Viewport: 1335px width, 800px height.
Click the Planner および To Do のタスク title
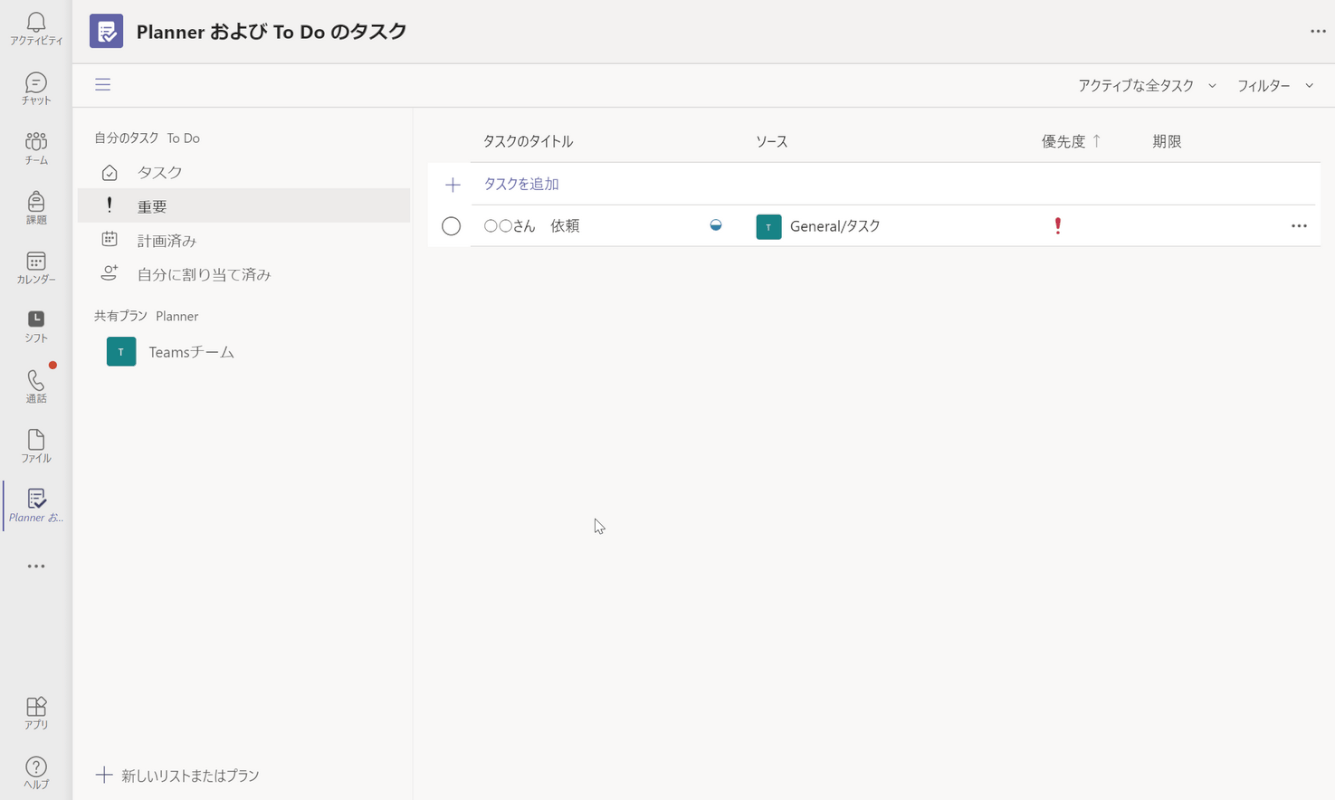pos(271,31)
